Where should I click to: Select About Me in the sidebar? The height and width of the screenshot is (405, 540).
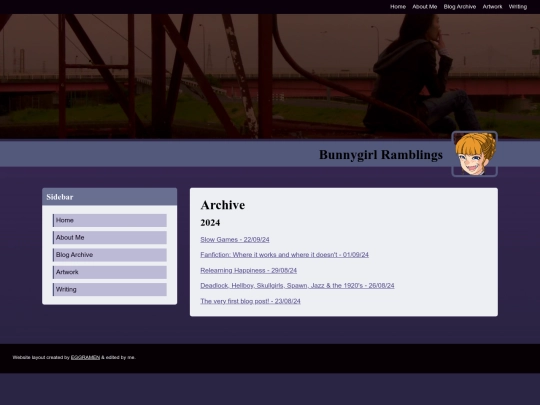pos(110,238)
